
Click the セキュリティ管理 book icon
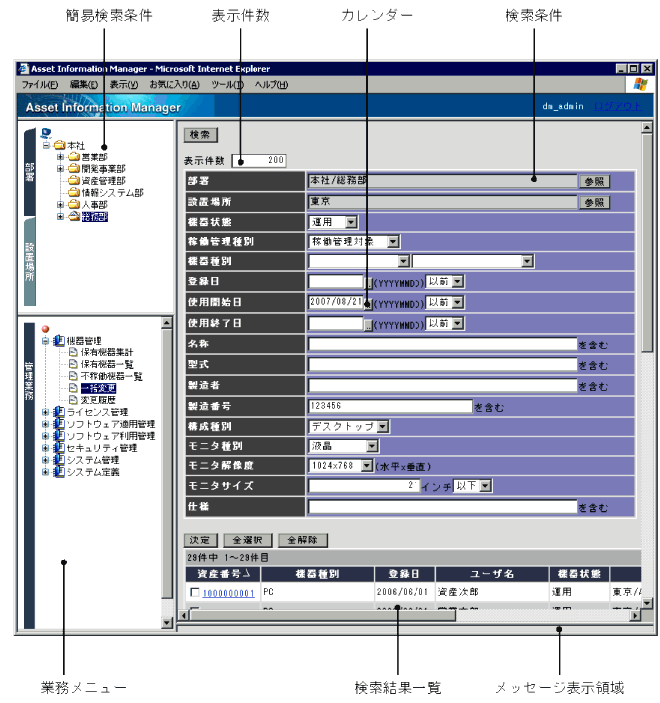coord(59,447)
